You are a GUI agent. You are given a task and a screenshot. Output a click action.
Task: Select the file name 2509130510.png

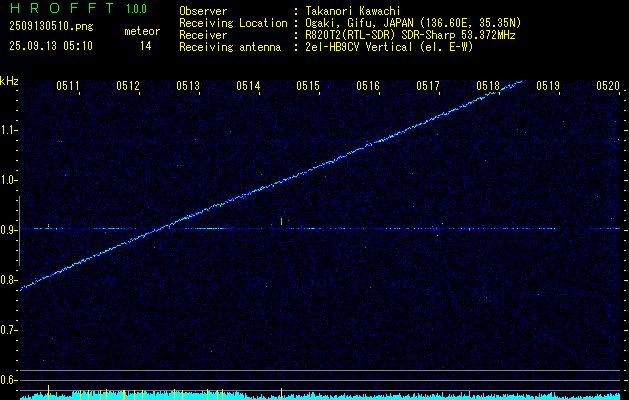[51, 26]
